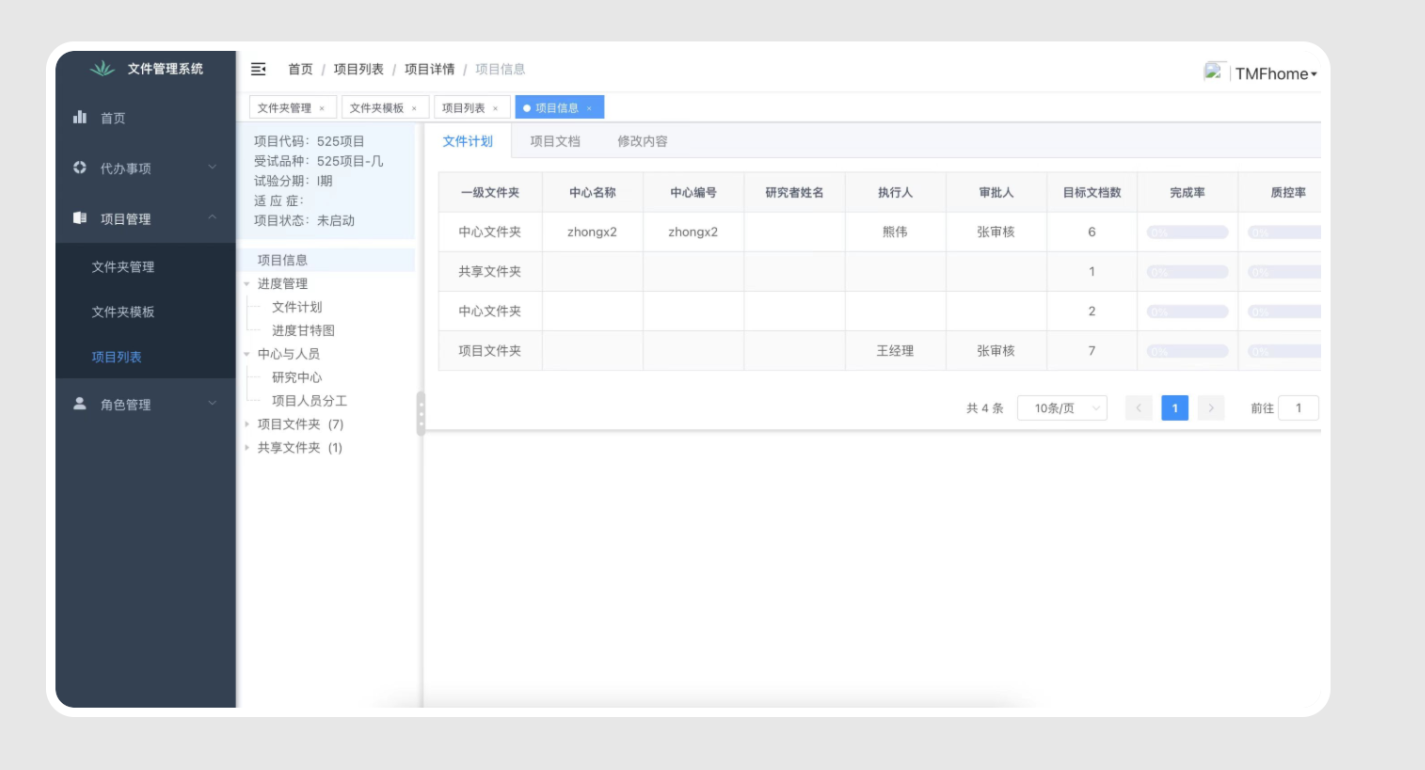
Task: Switch to the 修改内容 tab
Action: point(643,141)
